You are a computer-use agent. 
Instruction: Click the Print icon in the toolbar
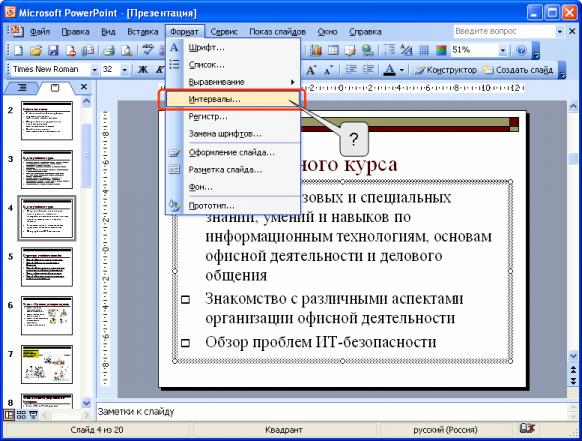[x=109, y=50]
